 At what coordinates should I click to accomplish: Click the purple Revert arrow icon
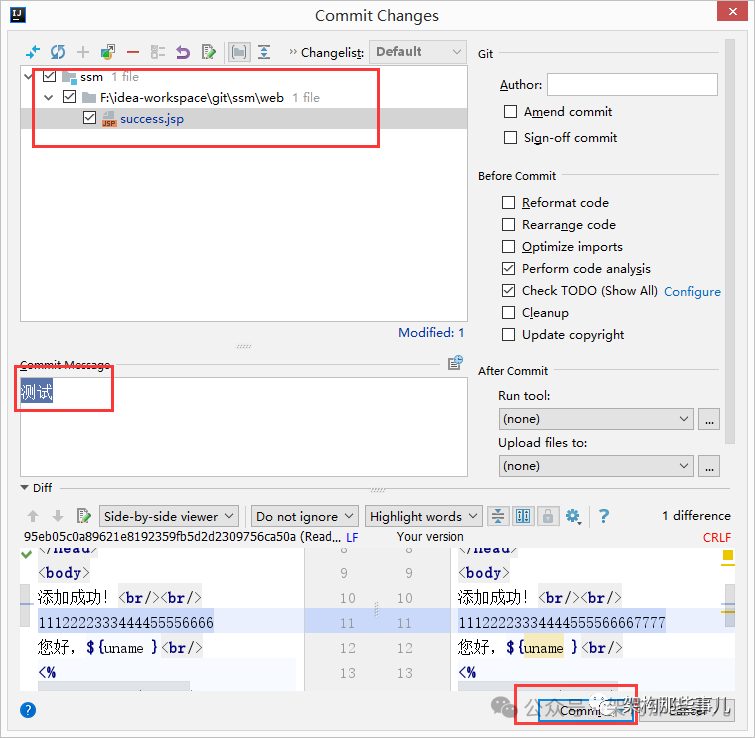(183, 52)
